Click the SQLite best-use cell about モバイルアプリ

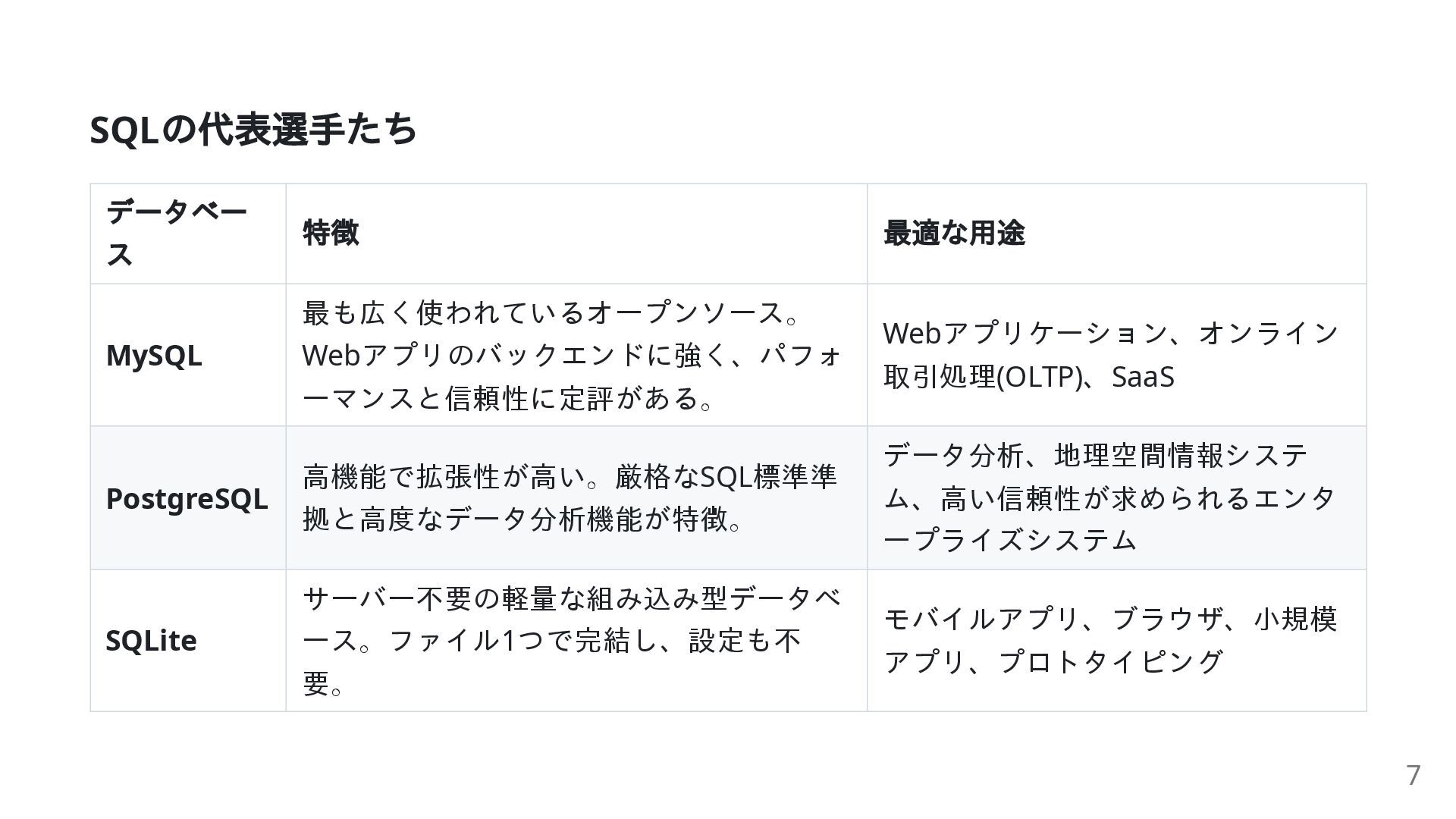pos(1117,641)
